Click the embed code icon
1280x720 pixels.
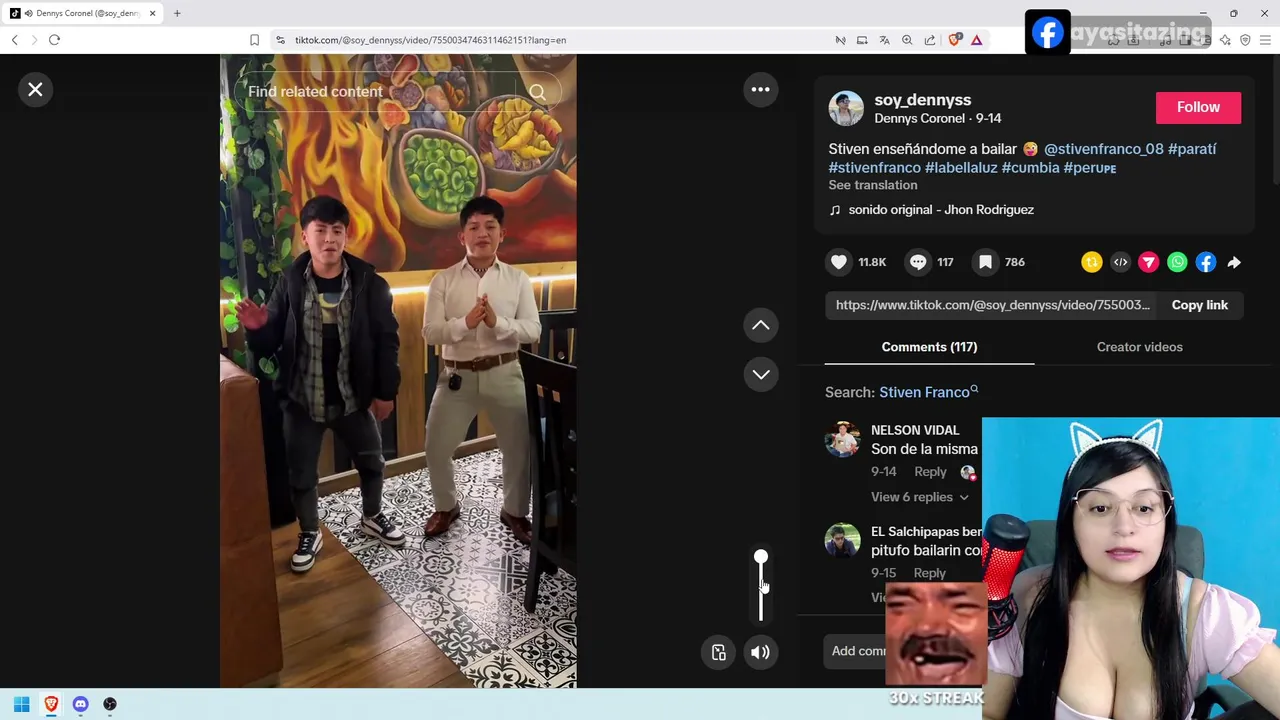[1120, 262]
